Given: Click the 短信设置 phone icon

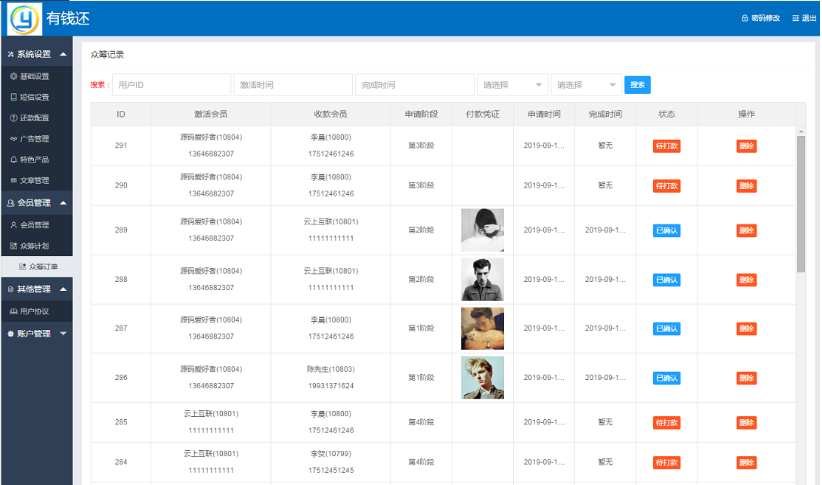Looking at the screenshot, I should pyautogui.click(x=14, y=97).
